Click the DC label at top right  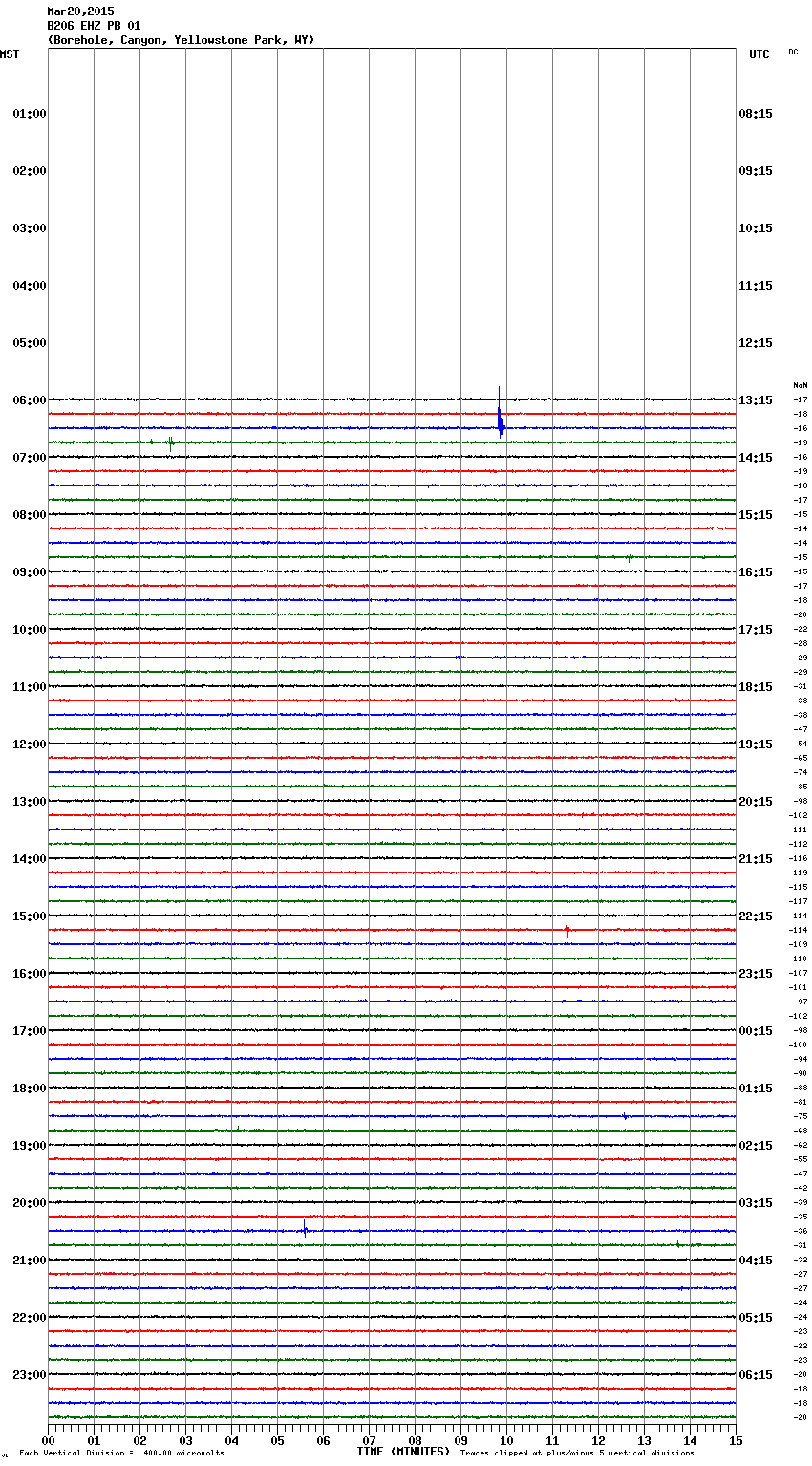click(x=793, y=52)
